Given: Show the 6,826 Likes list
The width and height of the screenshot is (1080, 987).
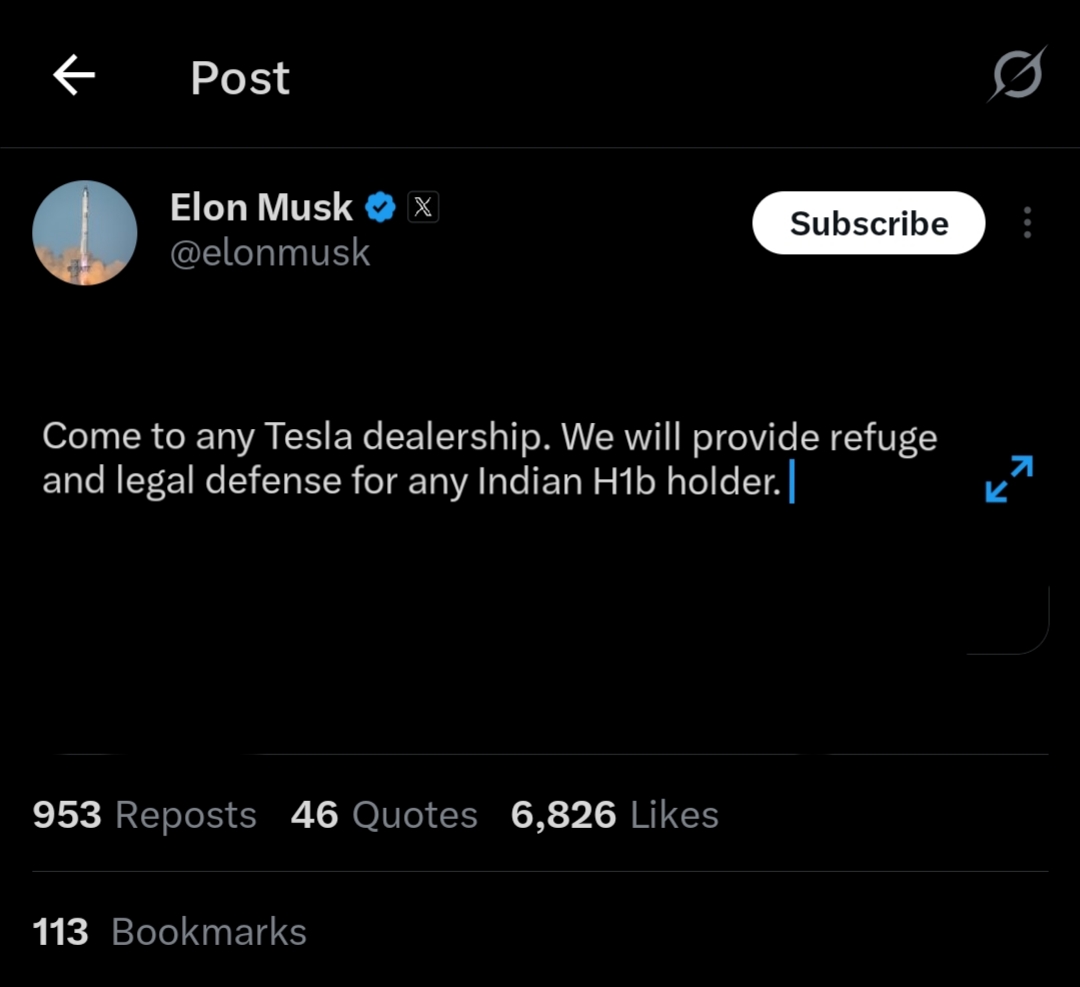Looking at the screenshot, I should 614,815.
